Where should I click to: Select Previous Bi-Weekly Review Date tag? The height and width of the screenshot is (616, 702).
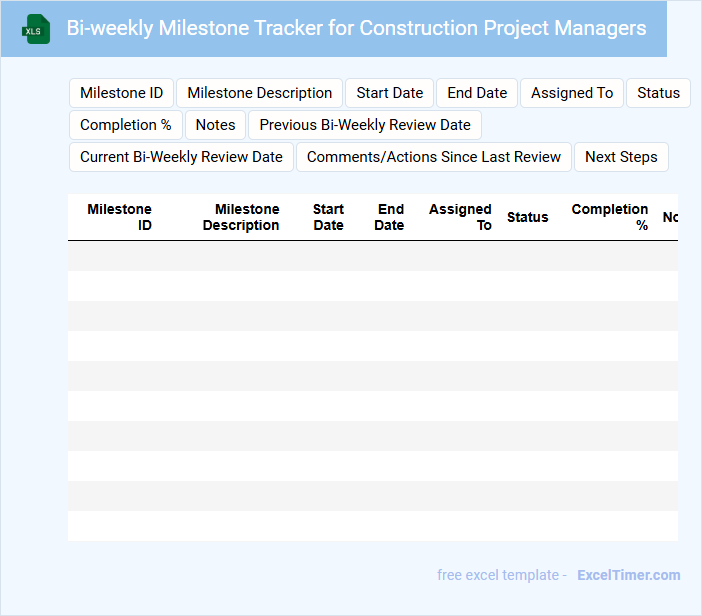tap(365, 125)
